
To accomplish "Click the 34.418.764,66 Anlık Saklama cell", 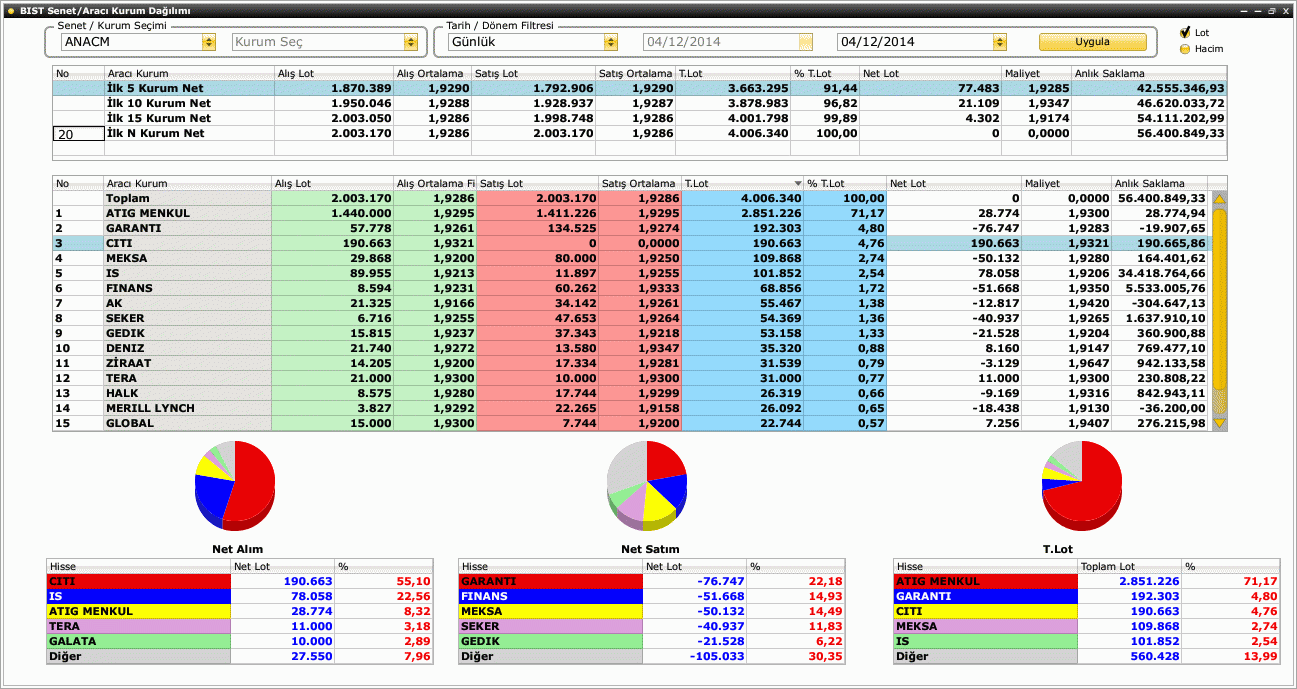I will click(x=1159, y=273).
